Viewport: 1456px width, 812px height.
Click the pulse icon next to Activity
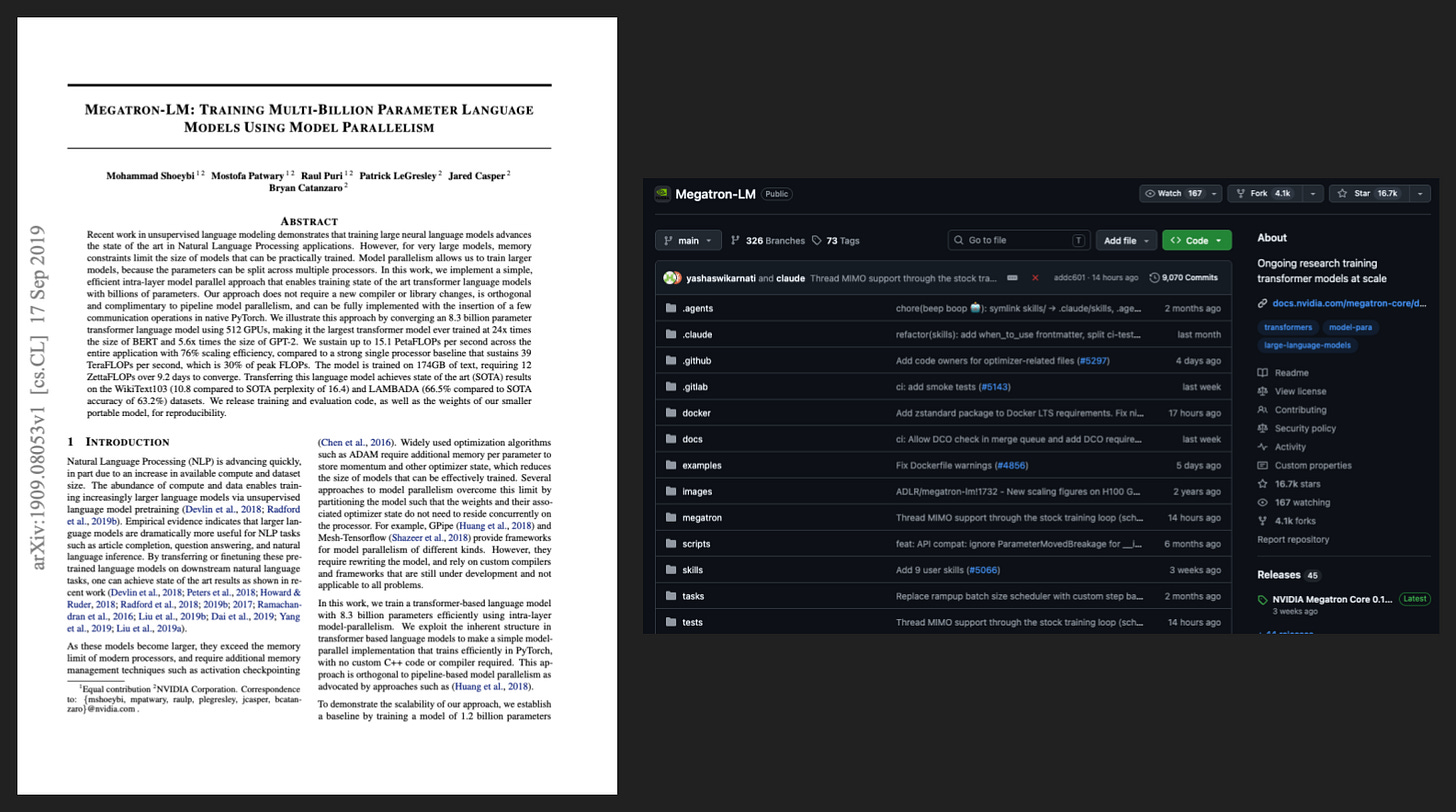tap(1262, 447)
